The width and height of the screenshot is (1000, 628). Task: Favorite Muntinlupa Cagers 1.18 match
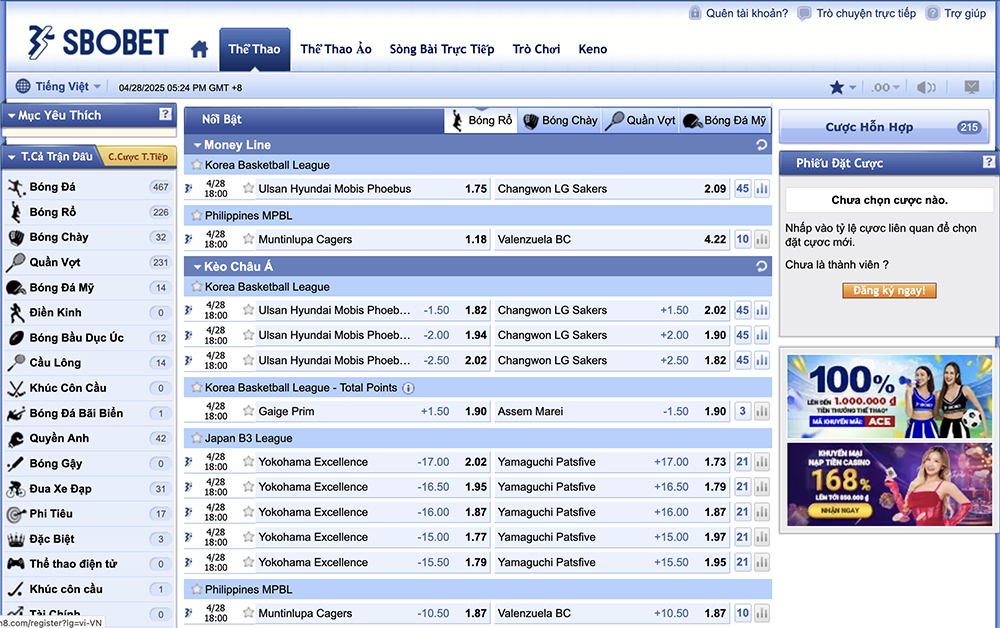click(248, 239)
